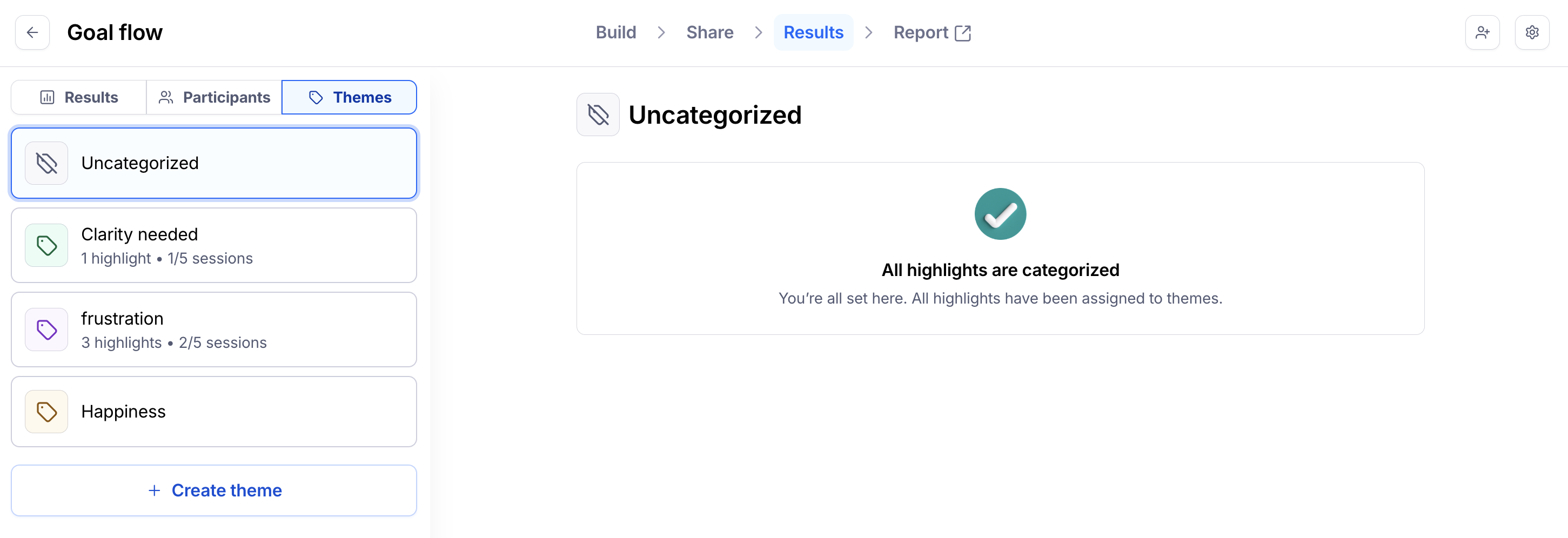The width and height of the screenshot is (1568, 538).
Task: Click the yellow Happiness tag icon
Action: (46, 412)
